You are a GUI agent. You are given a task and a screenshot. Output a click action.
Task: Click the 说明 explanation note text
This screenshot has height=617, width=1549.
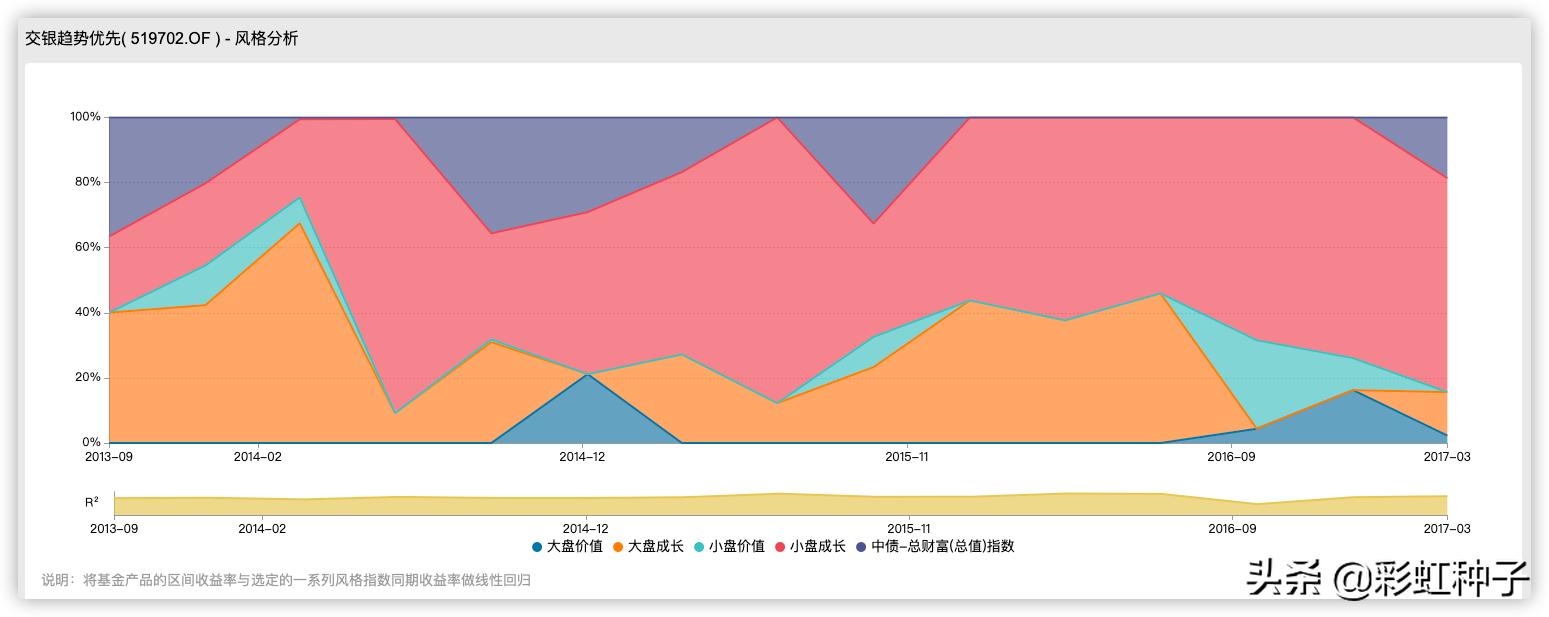coord(286,580)
